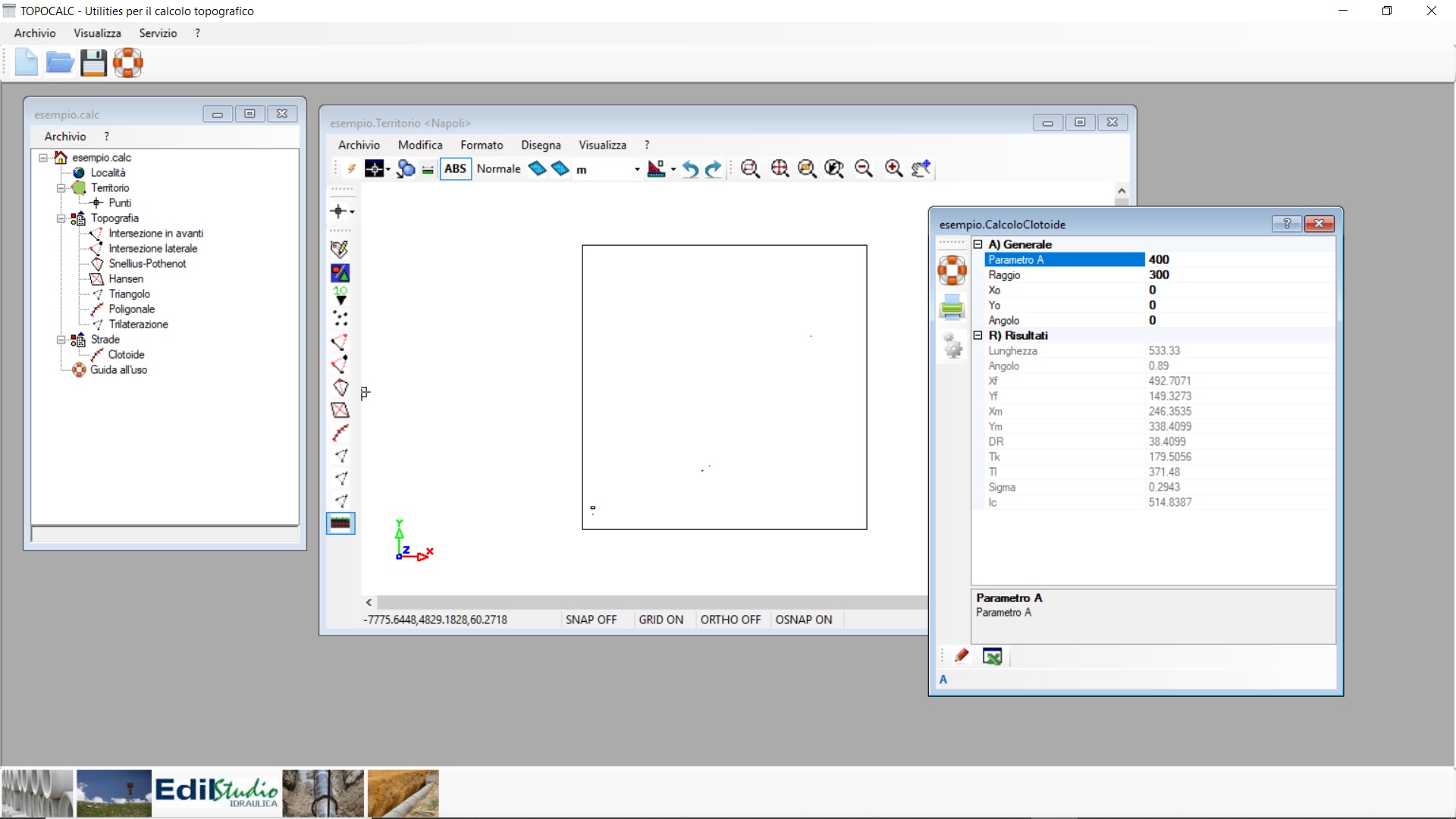Select Clotoide in the Strade tree
This screenshot has height=819, width=1456.
click(x=126, y=355)
